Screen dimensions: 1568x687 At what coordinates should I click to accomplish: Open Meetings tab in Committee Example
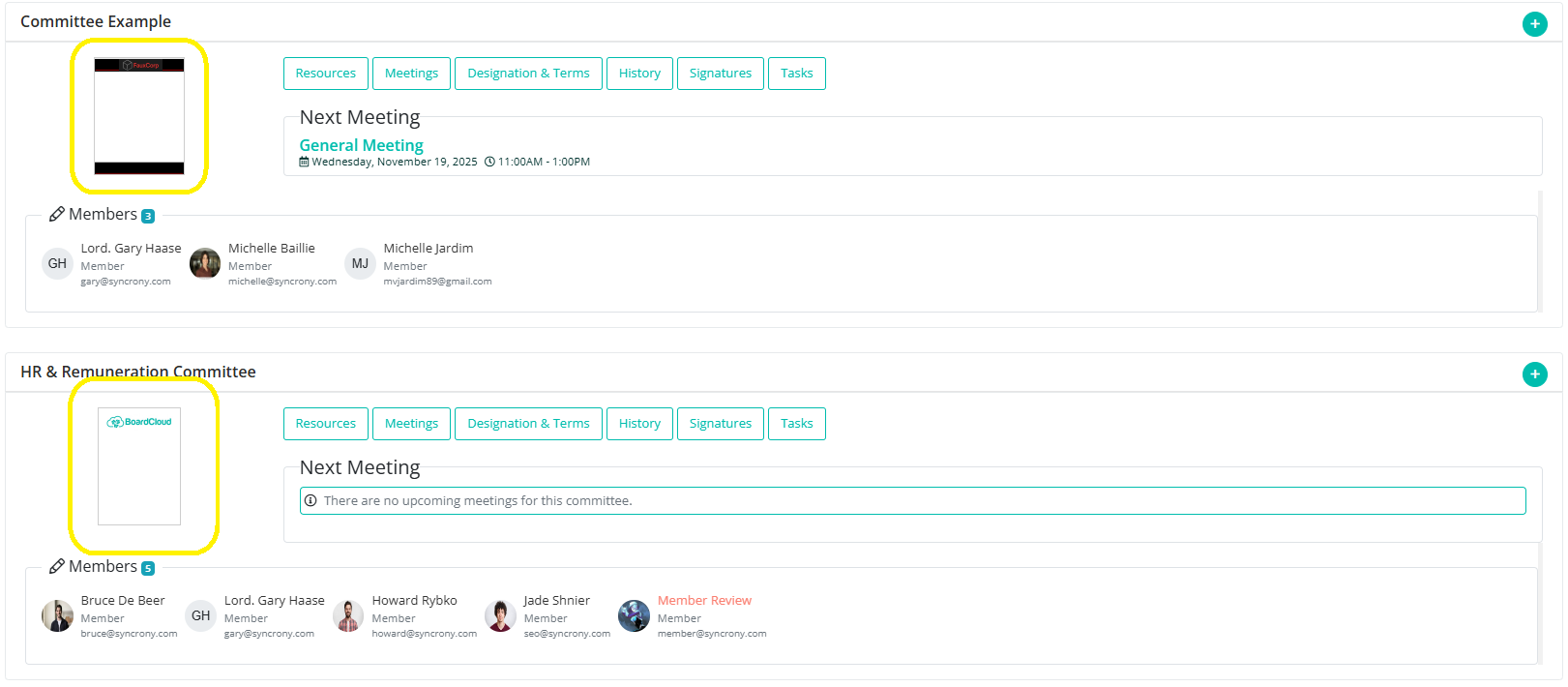(411, 74)
